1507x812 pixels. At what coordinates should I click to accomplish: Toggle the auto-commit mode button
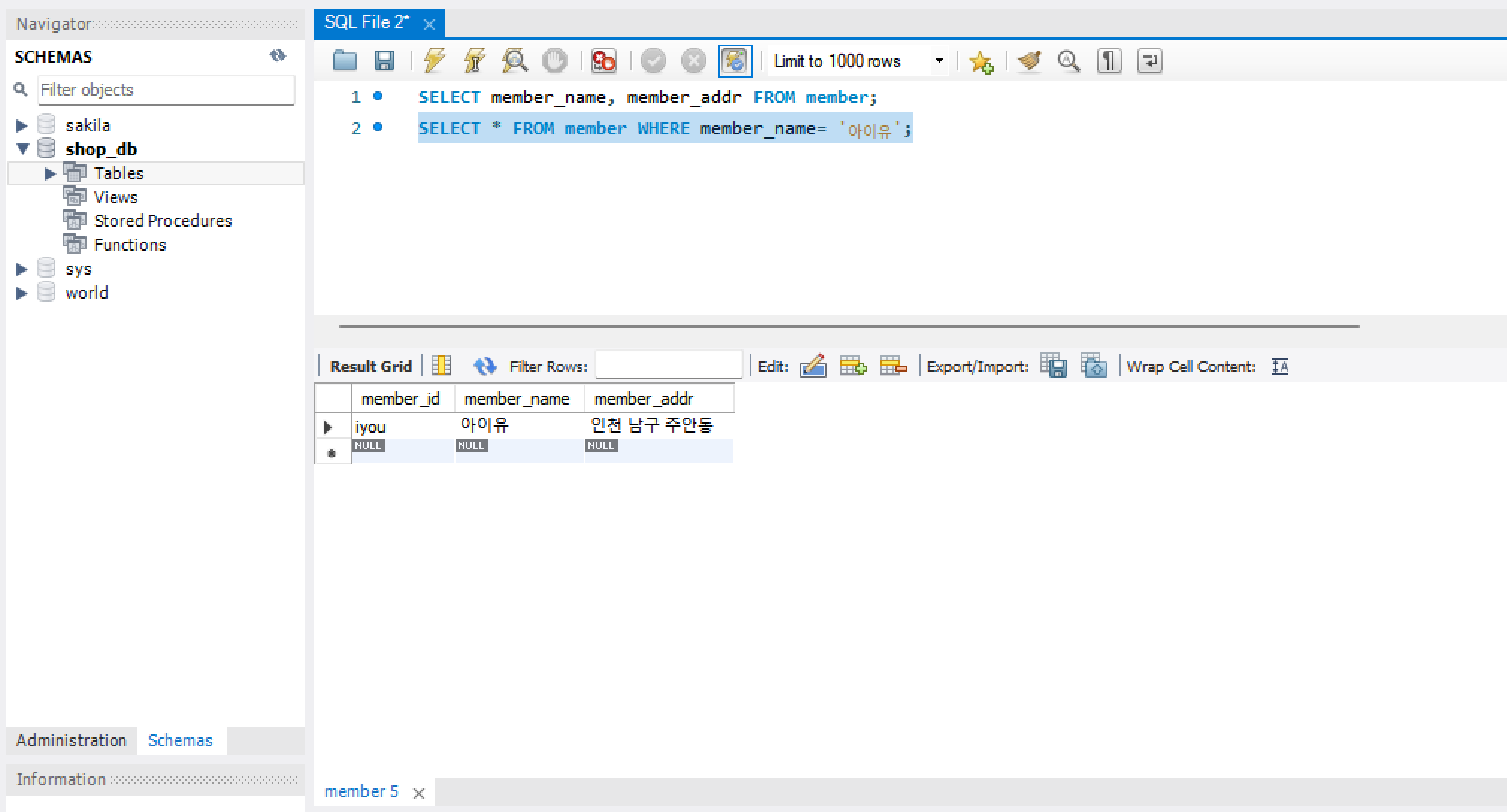(735, 60)
